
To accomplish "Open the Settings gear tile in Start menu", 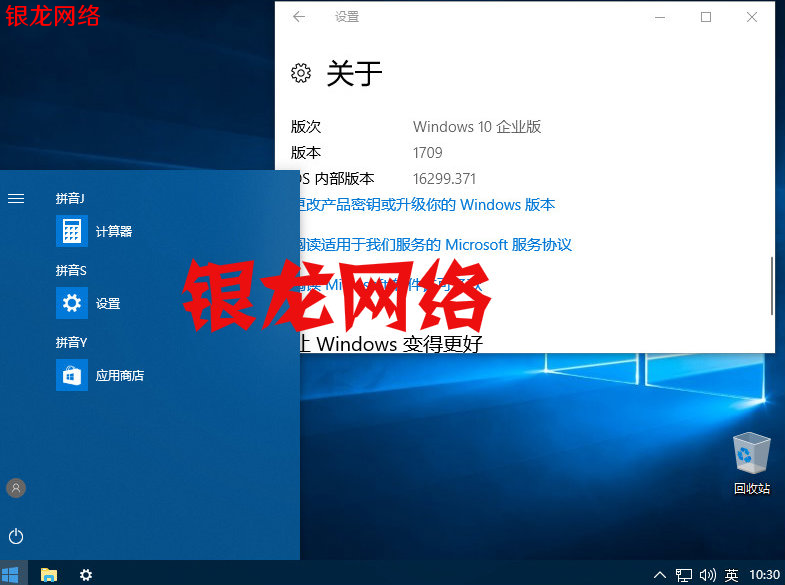I will coord(72,303).
